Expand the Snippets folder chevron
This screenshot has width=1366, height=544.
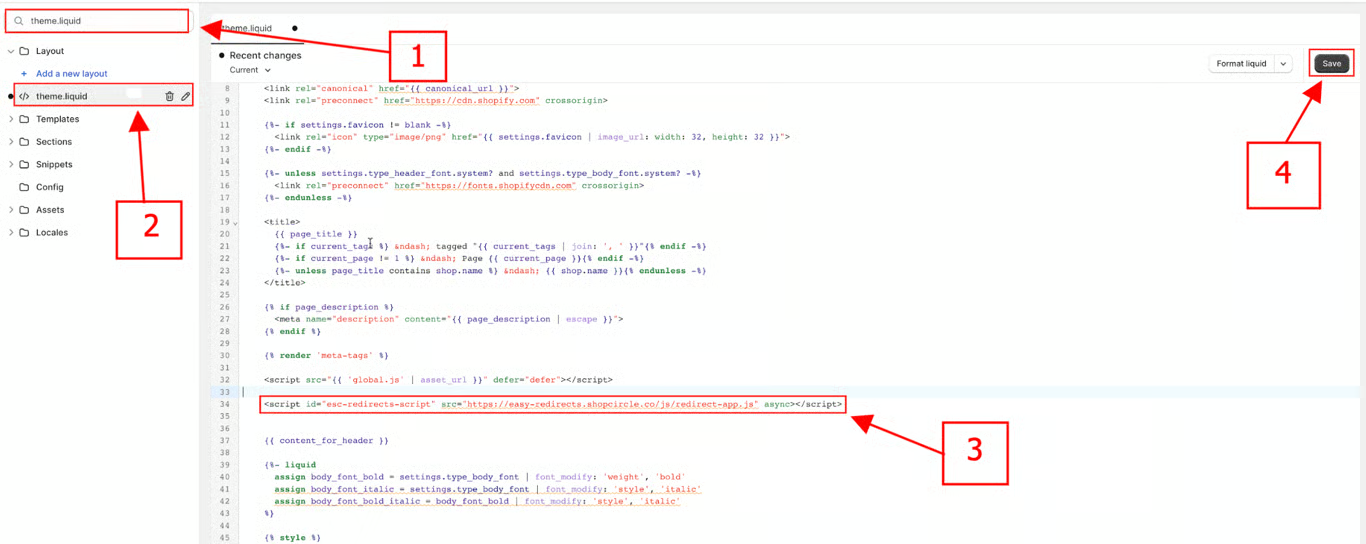(11, 164)
